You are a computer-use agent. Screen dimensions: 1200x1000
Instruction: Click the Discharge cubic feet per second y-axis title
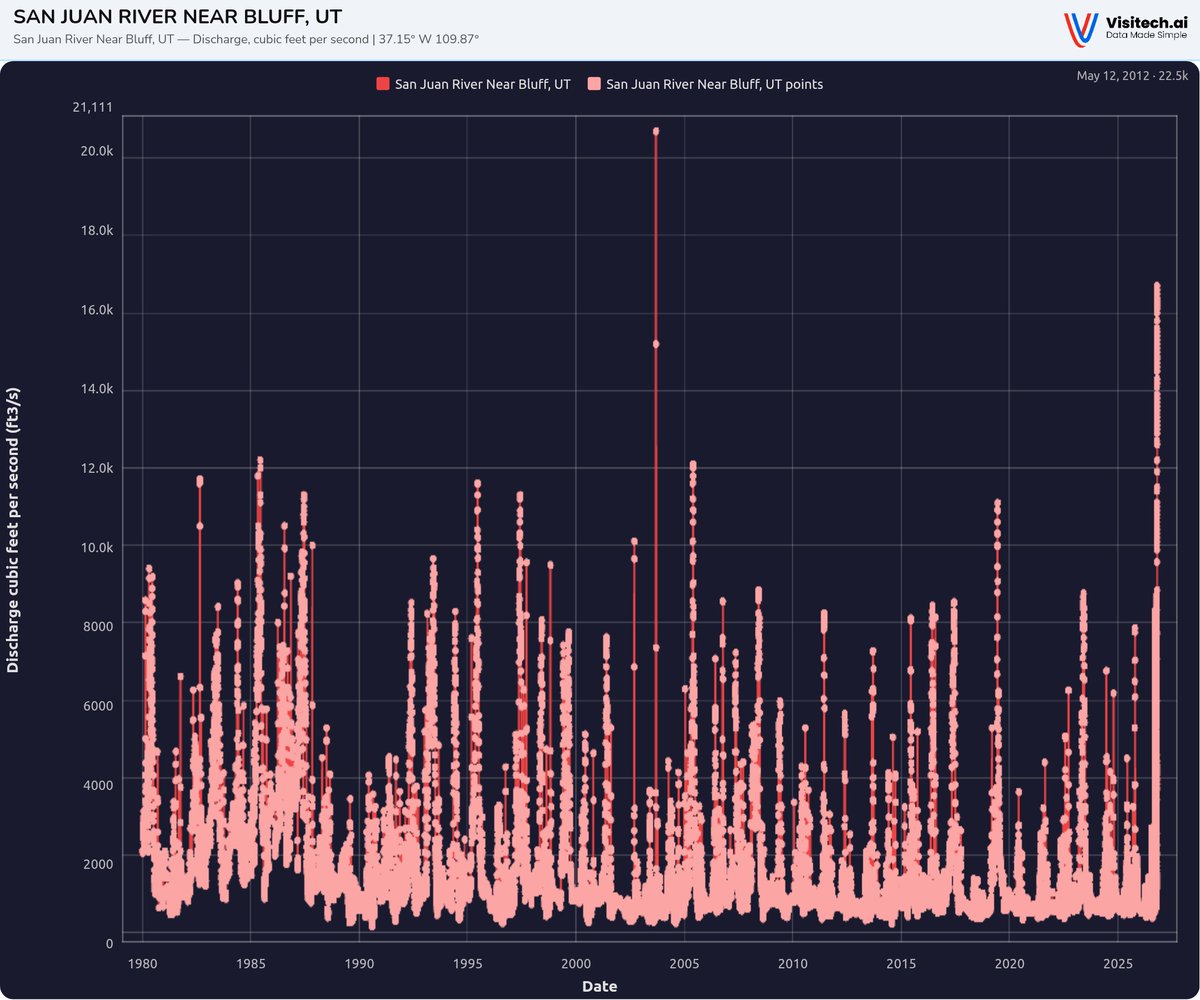click(13, 532)
